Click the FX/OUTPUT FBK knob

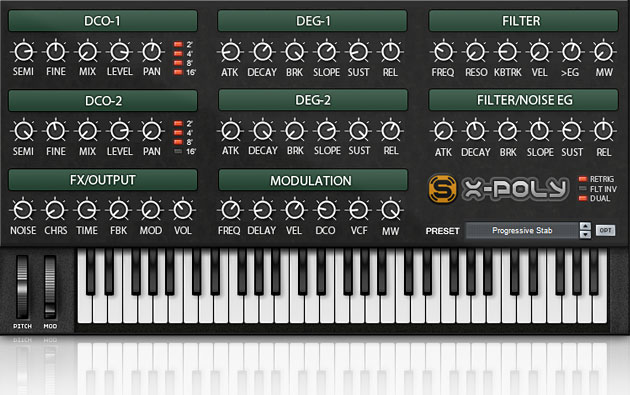(x=119, y=210)
